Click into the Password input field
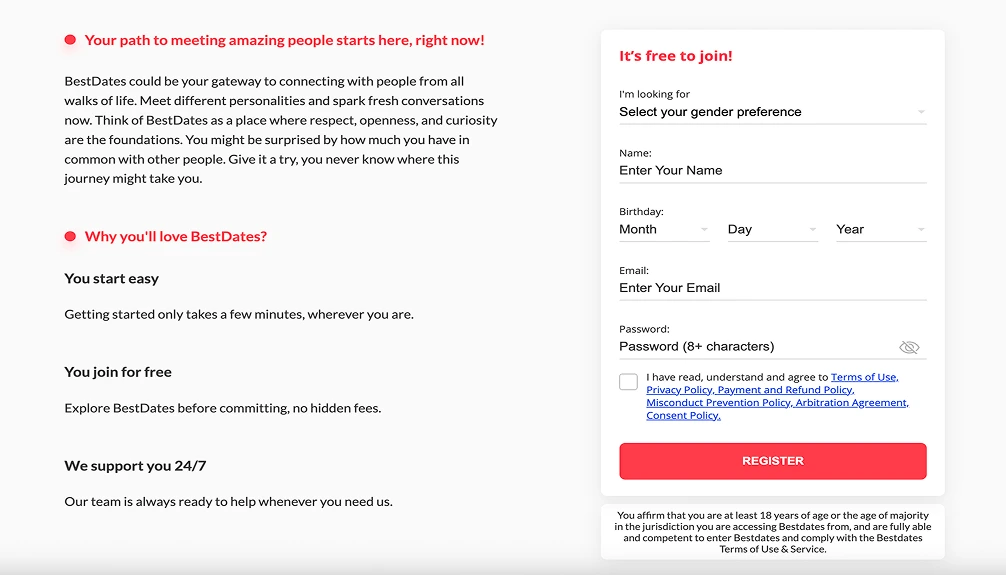This screenshot has height=575, width=1006. tap(755, 347)
